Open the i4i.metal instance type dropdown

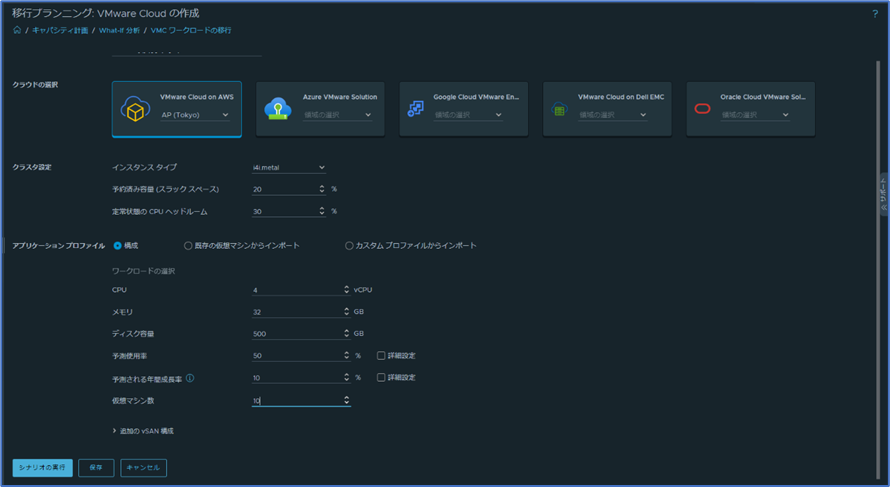[x=289, y=167]
